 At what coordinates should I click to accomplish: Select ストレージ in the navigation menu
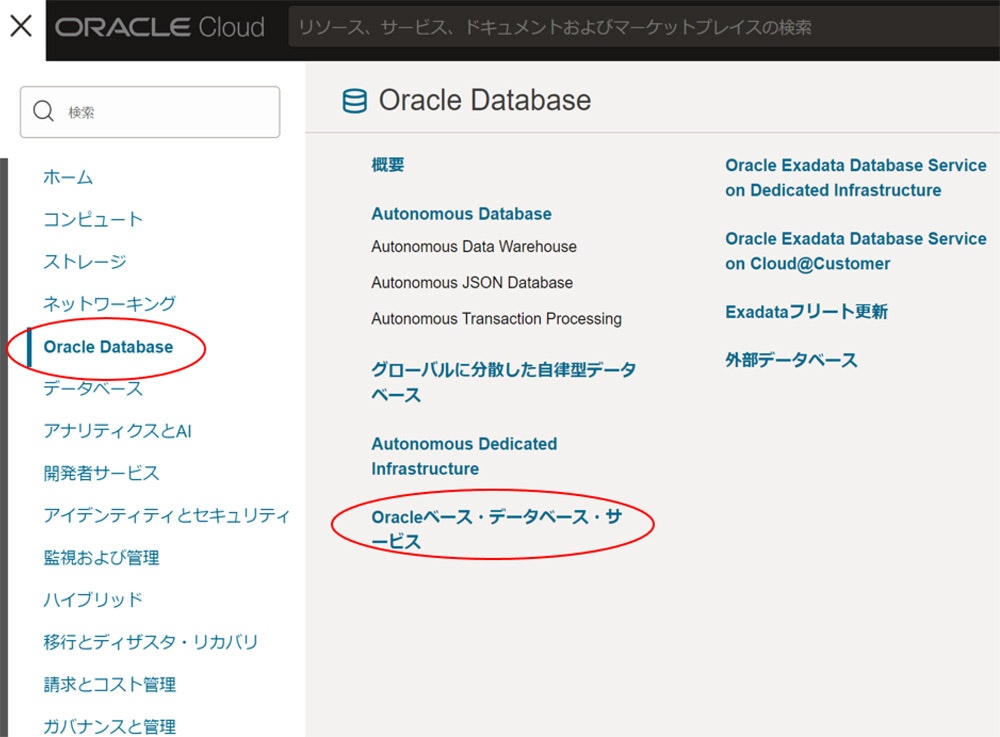pos(85,261)
